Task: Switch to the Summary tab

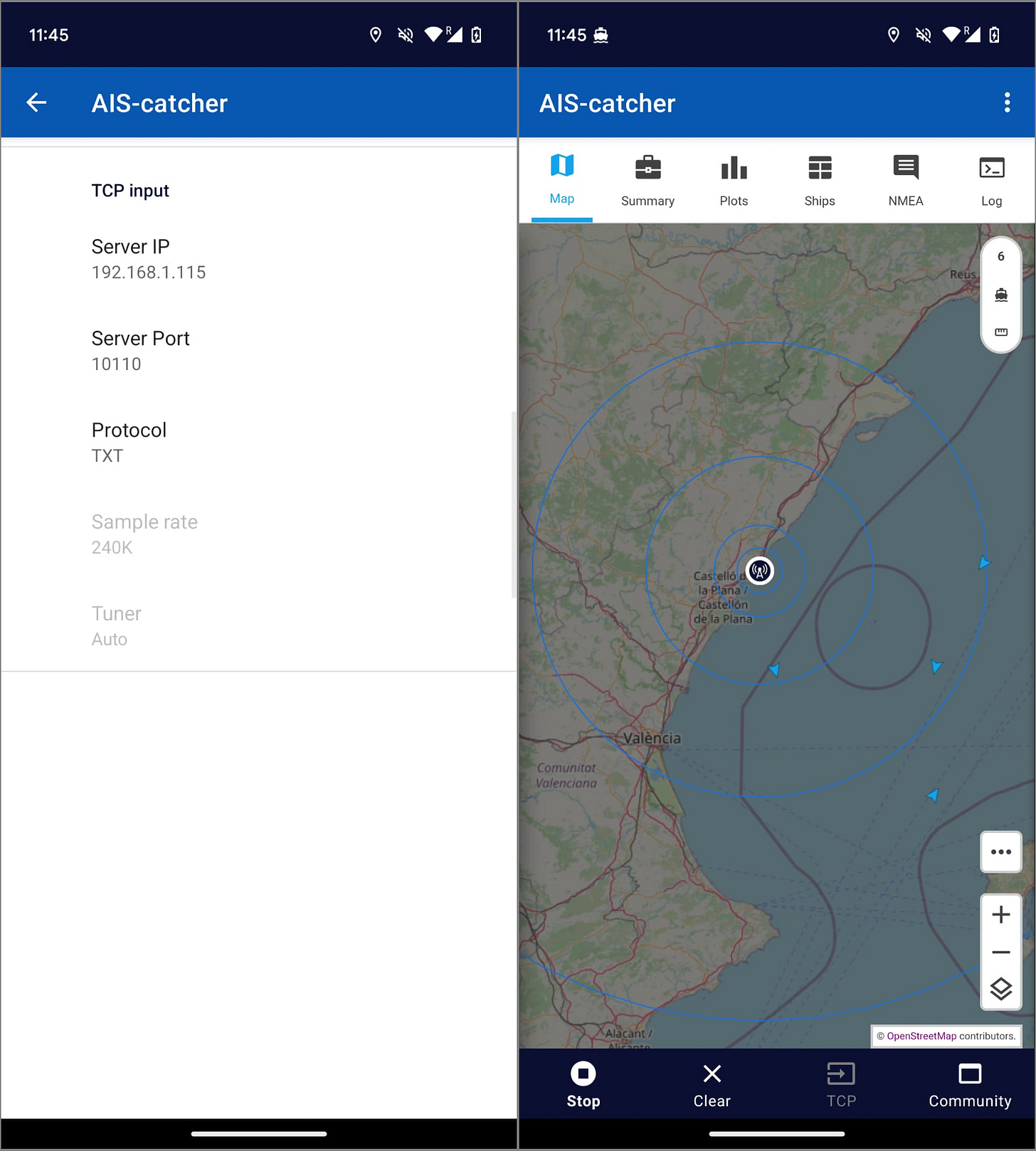Action: pos(647,181)
